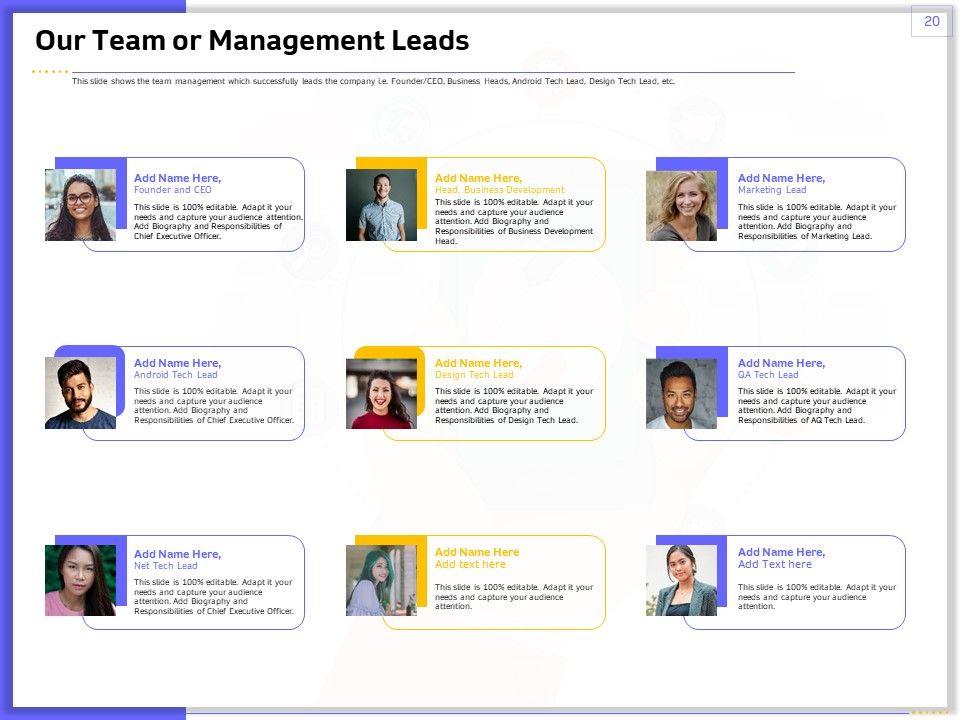Select the slide number 20 box

pos(931,21)
